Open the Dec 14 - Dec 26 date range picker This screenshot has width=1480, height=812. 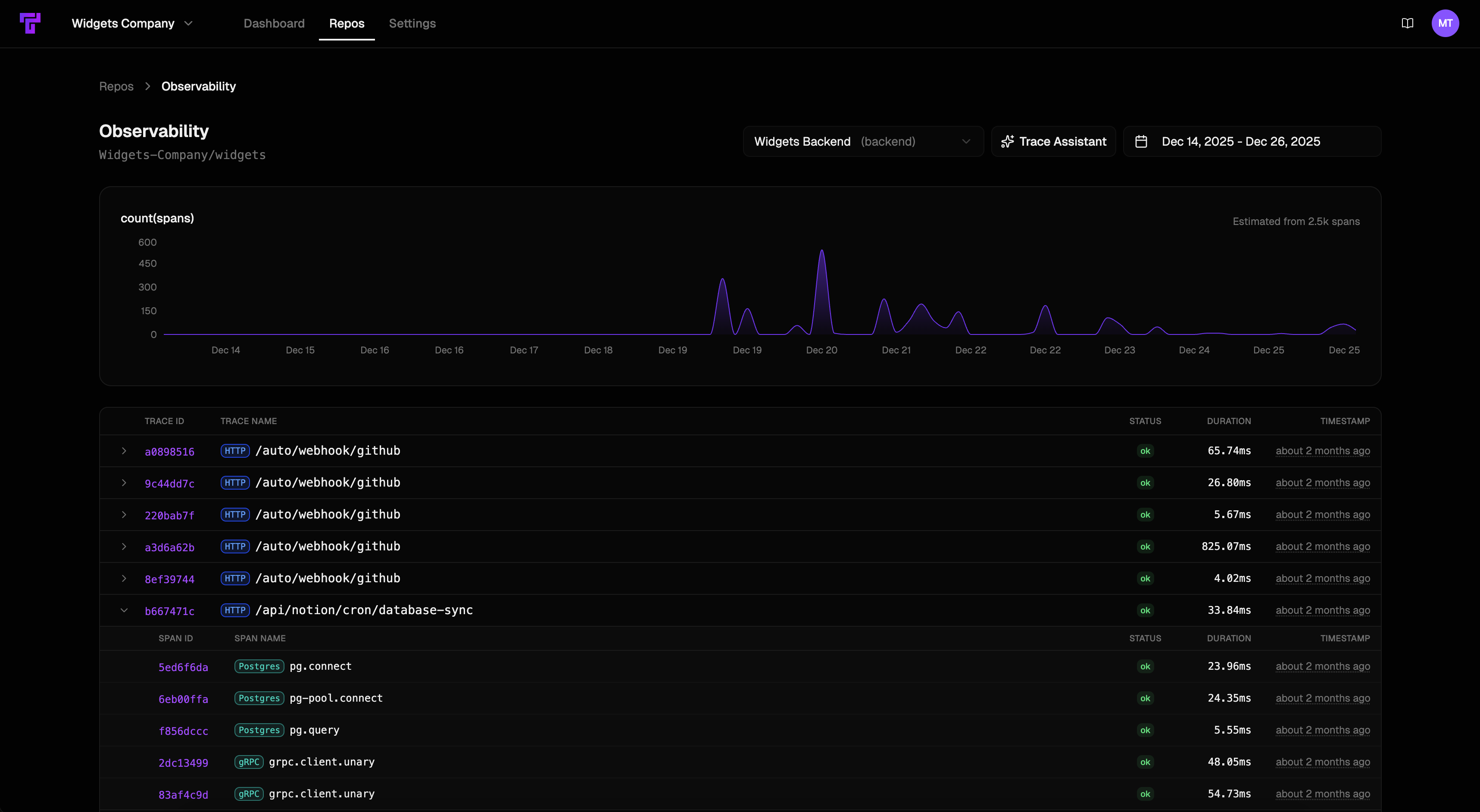(x=1240, y=141)
